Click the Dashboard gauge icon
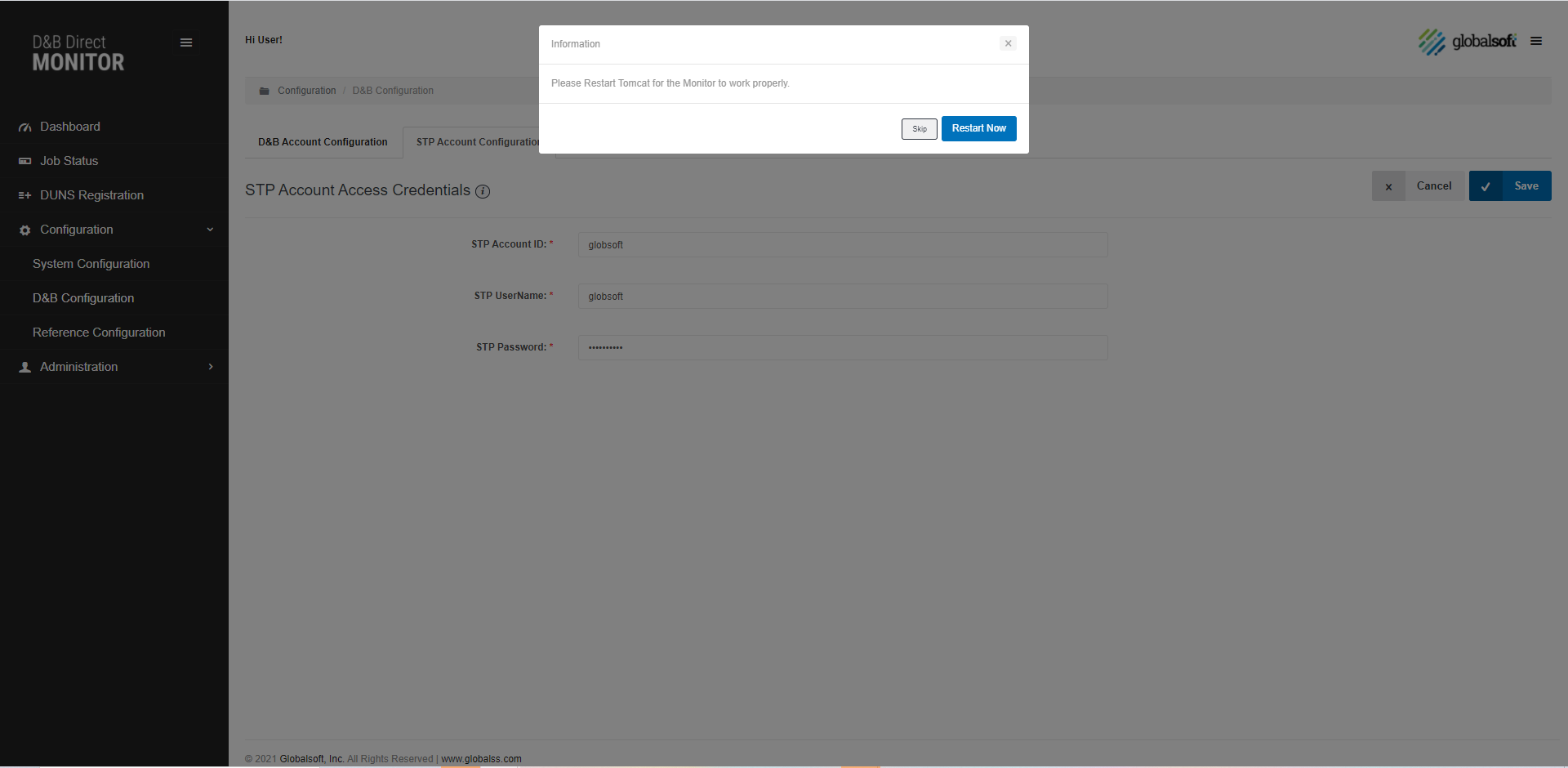1568x768 pixels. coord(25,127)
